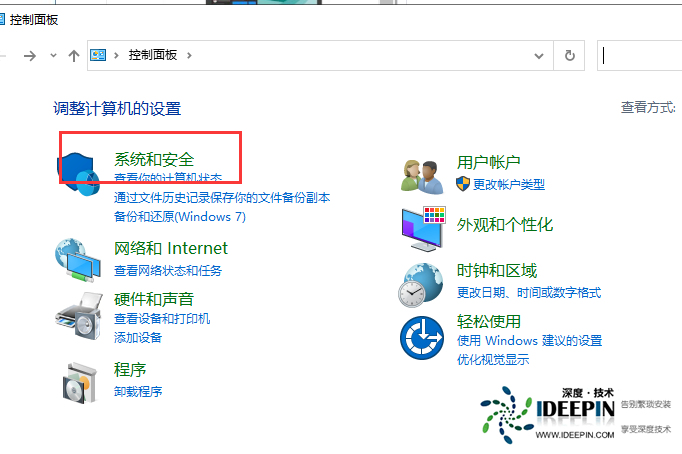The width and height of the screenshot is (682, 454).
Task: Open 外观和个性化 category
Action: [x=505, y=224]
